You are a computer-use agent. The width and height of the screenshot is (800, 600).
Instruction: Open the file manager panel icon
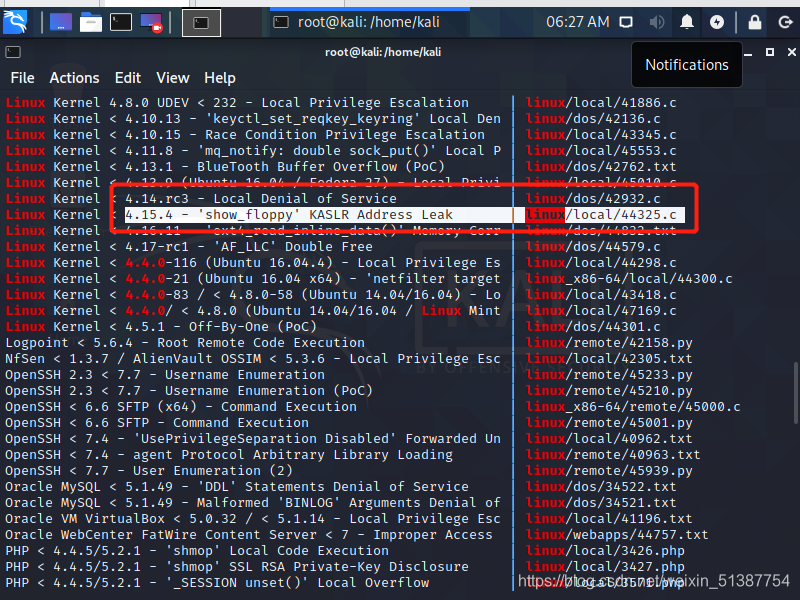[x=91, y=23]
